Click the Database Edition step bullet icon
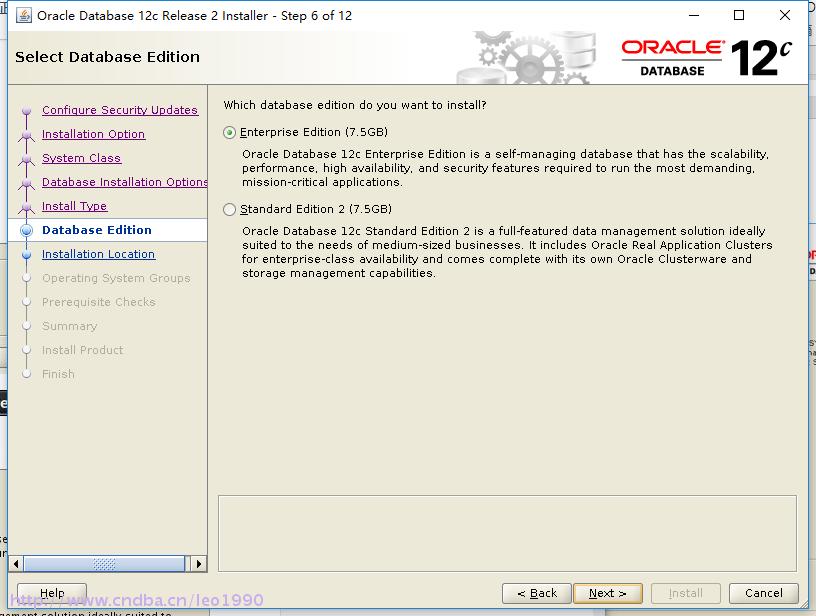The height and width of the screenshot is (616, 816). [26, 230]
